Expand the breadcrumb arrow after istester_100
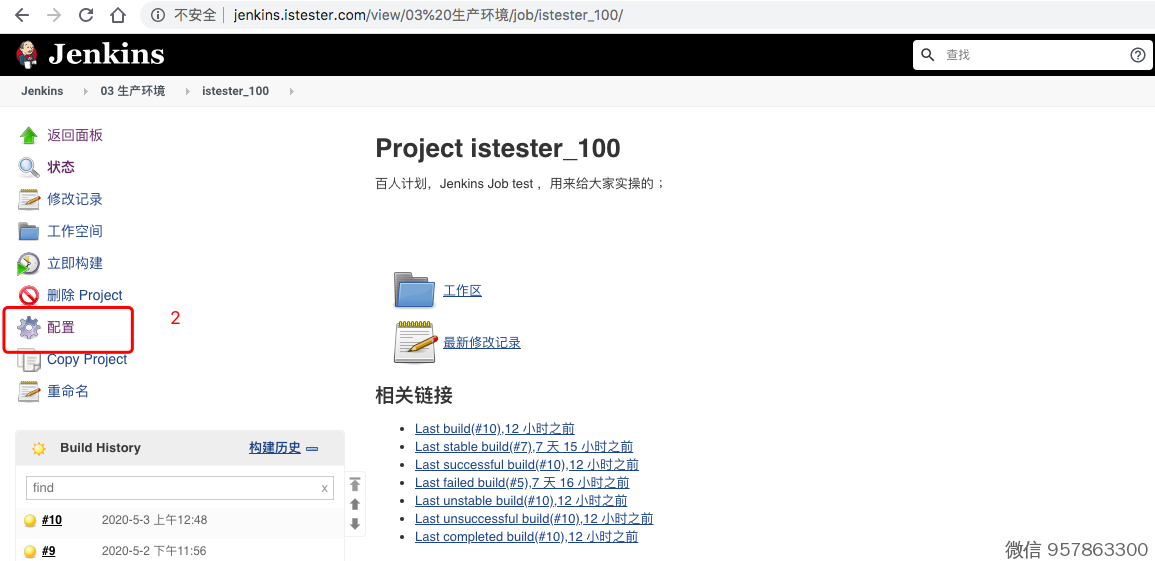The height and width of the screenshot is (561, 1155). coord(292,91)
